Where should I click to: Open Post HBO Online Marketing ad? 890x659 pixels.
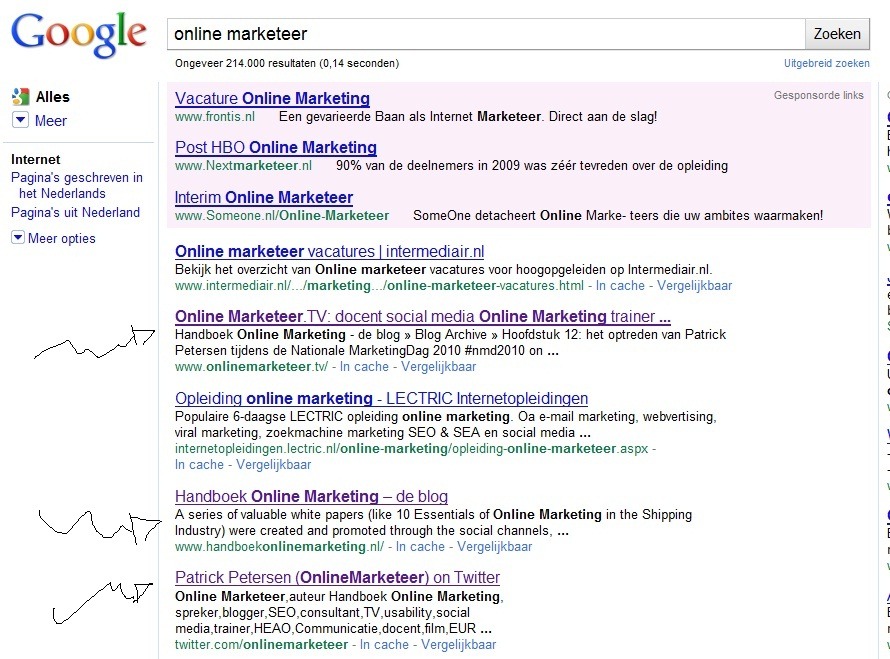[275, 147]
